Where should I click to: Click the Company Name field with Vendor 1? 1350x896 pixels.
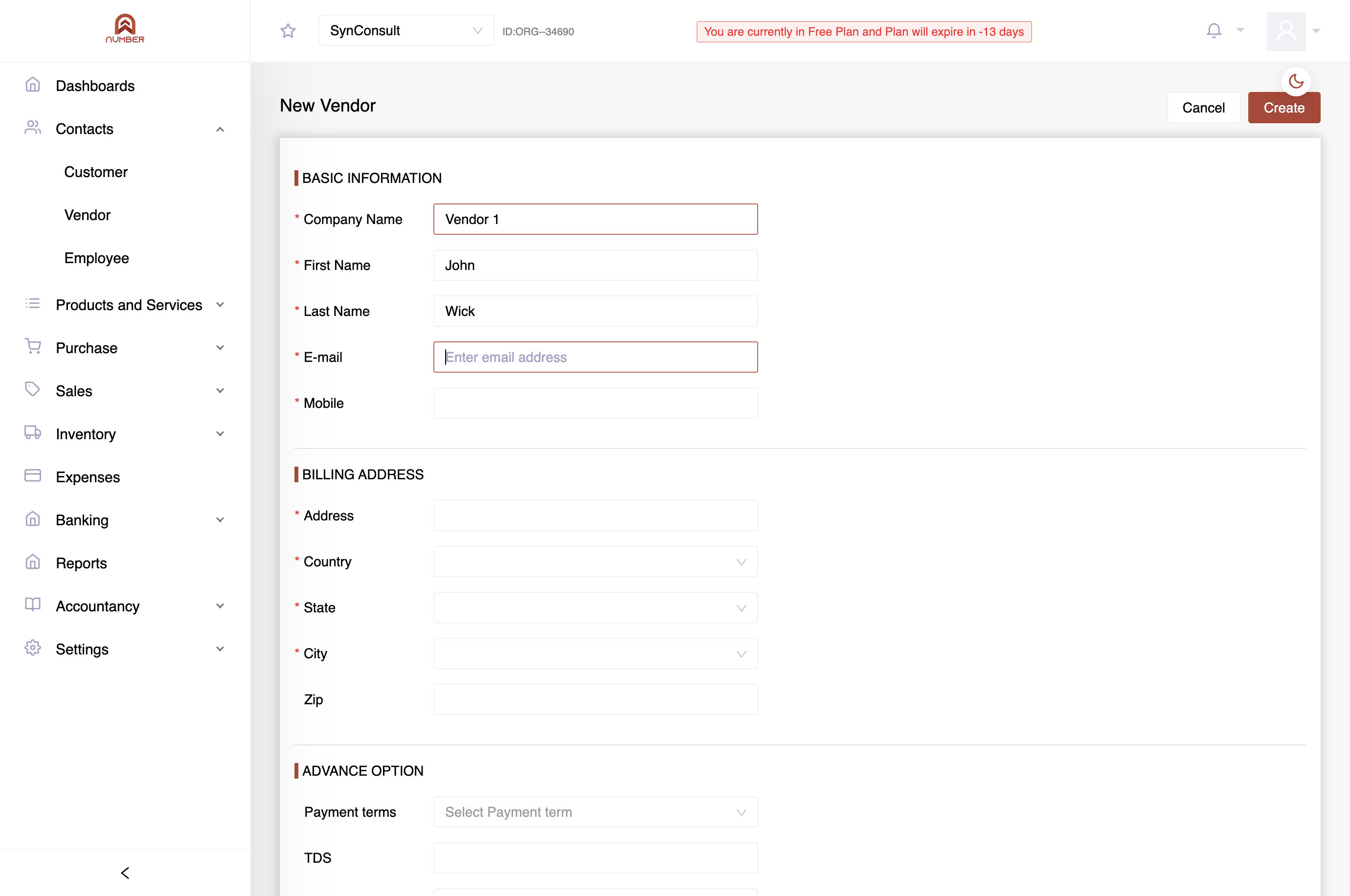point(595,220)
